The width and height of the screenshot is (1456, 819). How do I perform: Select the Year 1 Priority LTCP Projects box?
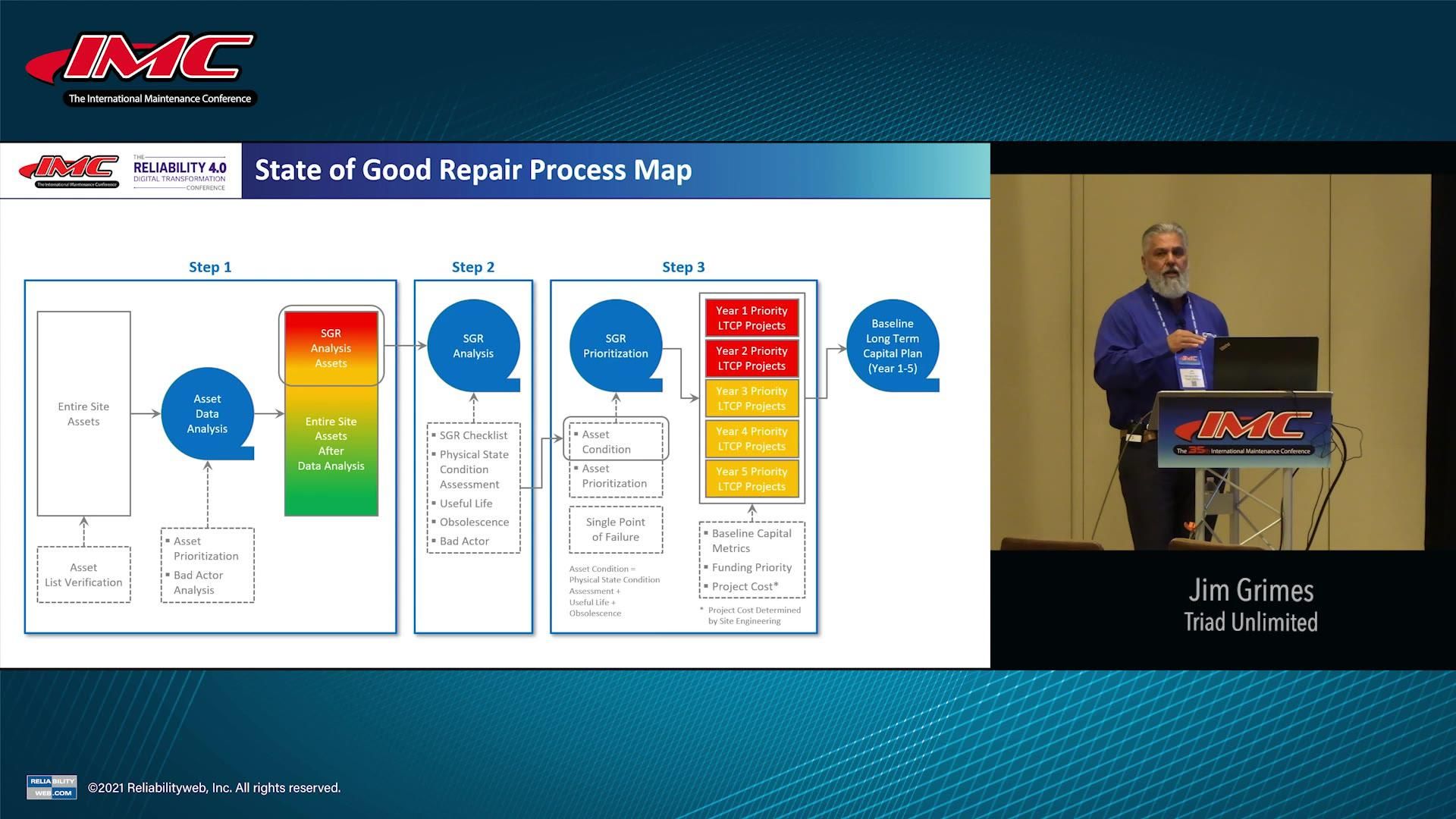(751, 318)
